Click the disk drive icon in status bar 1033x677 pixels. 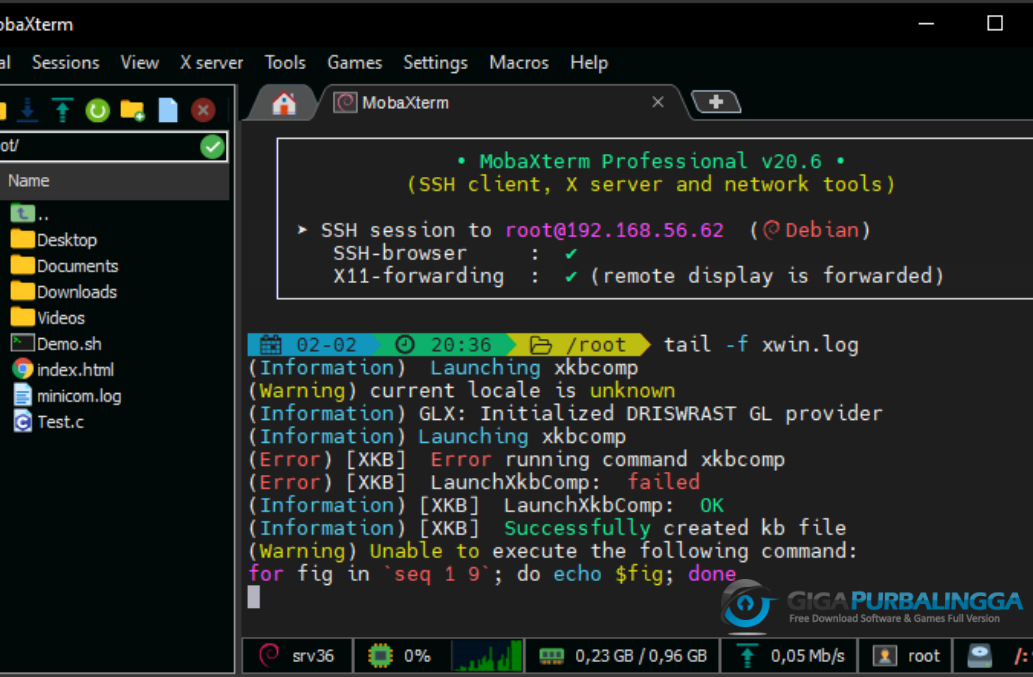pos(980,655)
